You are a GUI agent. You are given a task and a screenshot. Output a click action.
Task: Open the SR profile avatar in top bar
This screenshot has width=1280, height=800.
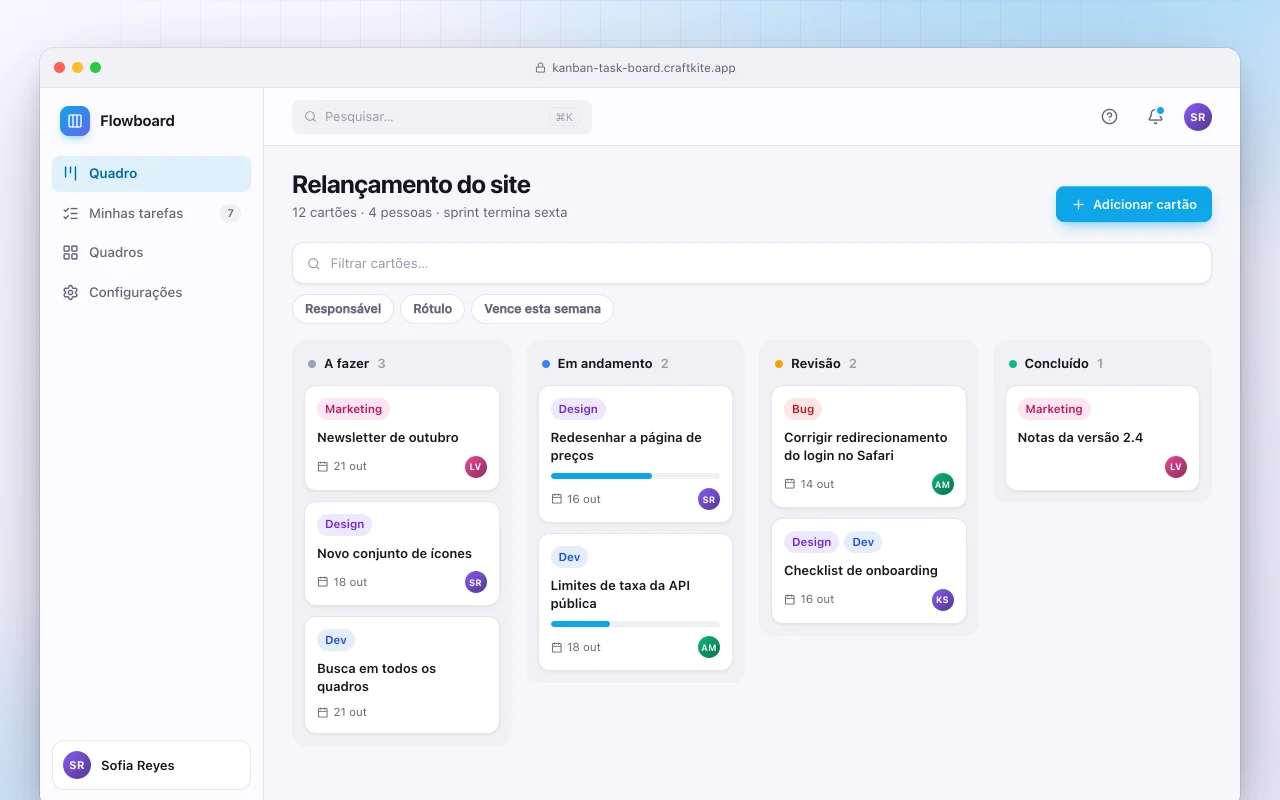pyautogui.click(x=1198, y=117)
